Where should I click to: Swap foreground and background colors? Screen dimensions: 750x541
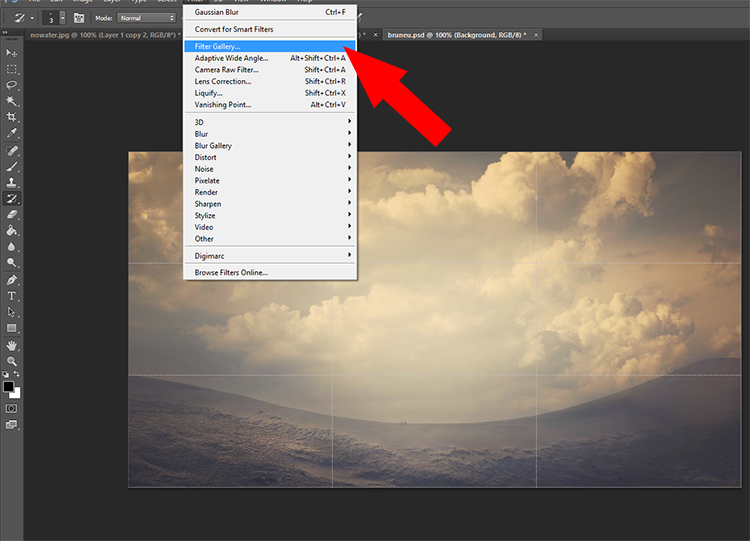[x=17, y=374]
